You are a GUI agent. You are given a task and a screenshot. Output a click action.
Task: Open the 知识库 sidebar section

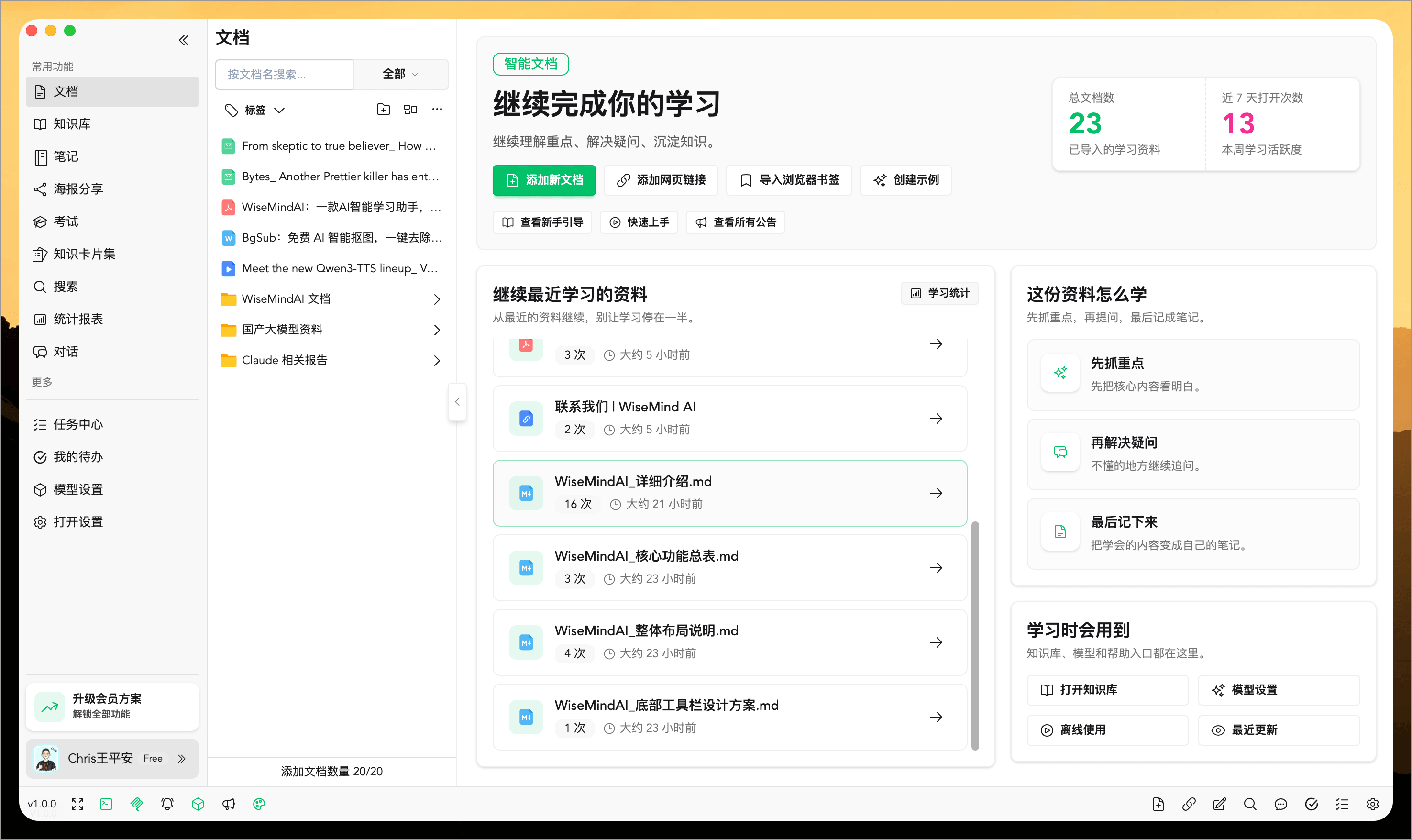point(72,123)
